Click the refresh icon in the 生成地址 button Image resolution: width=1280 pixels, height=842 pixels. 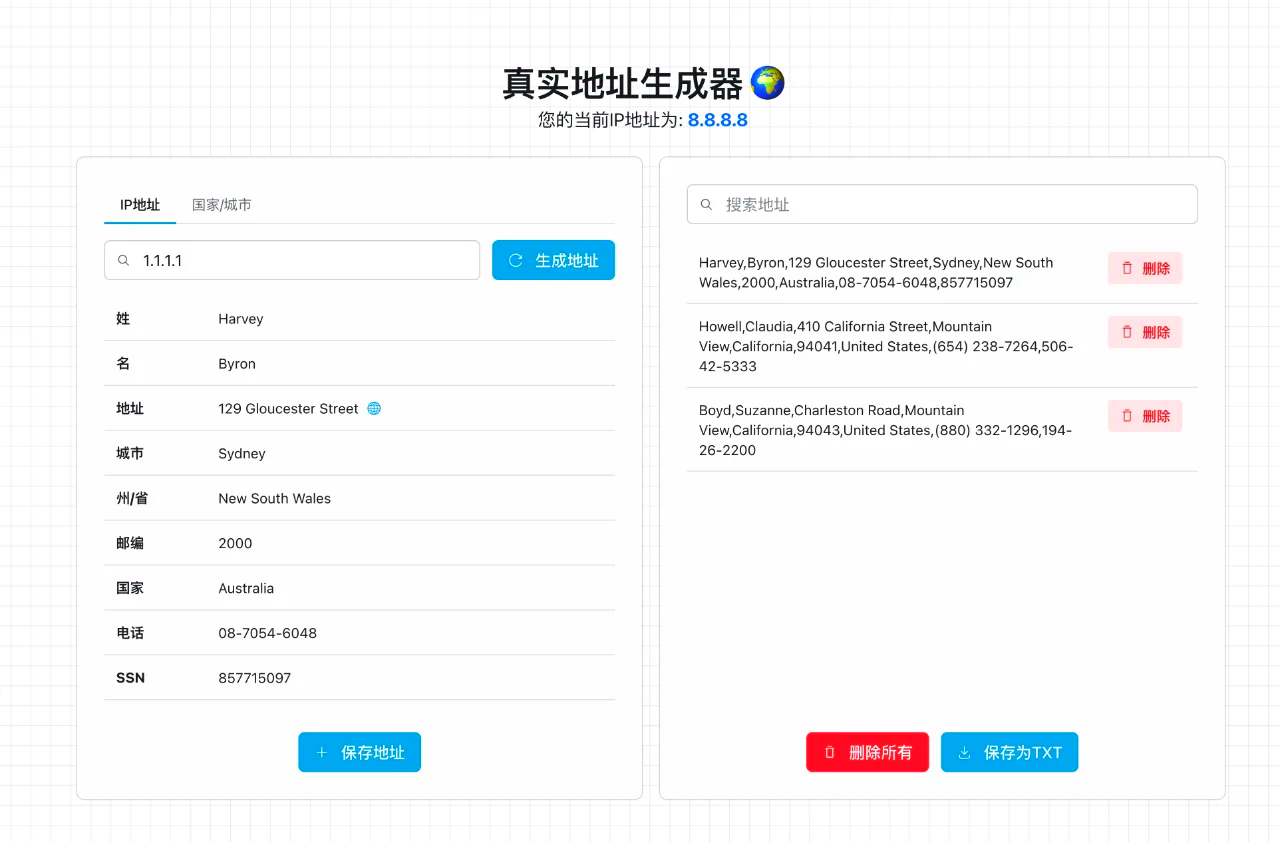click(x=516, y=260)
